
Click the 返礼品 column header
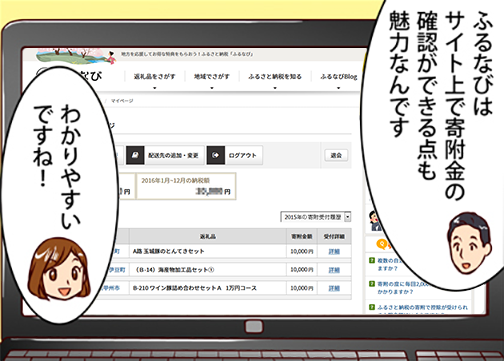click(x=208, y=236)
